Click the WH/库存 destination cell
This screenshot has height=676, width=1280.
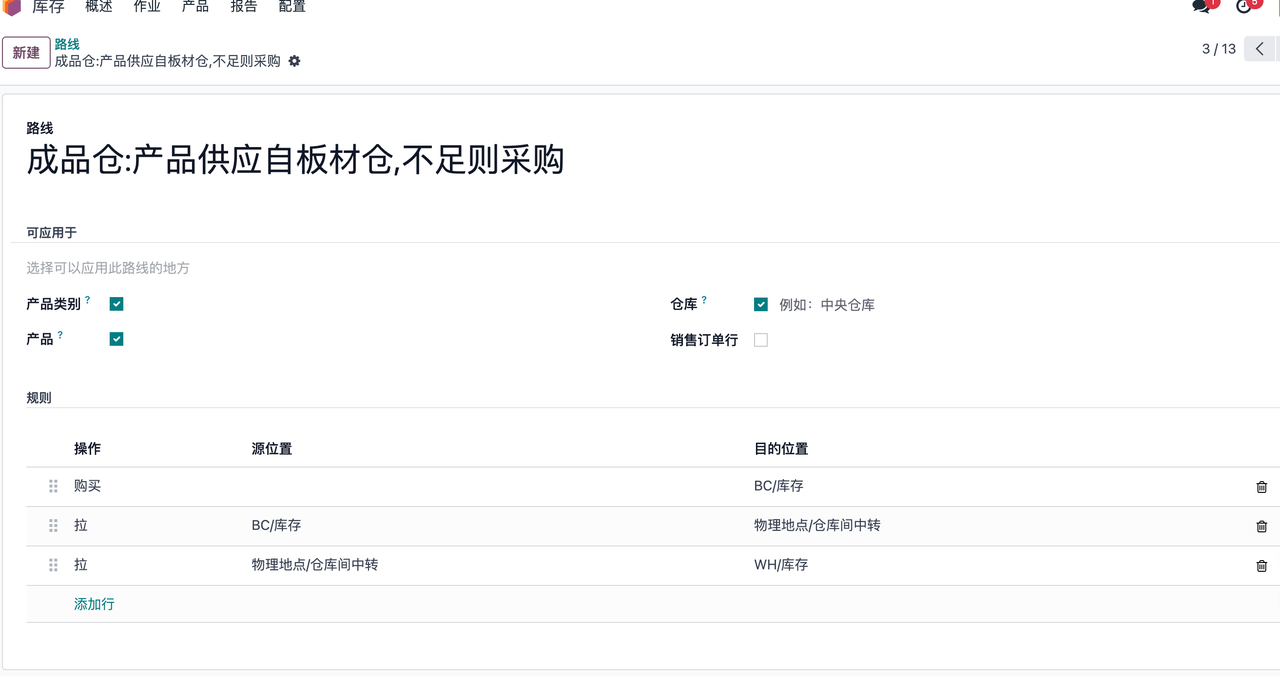781,565
